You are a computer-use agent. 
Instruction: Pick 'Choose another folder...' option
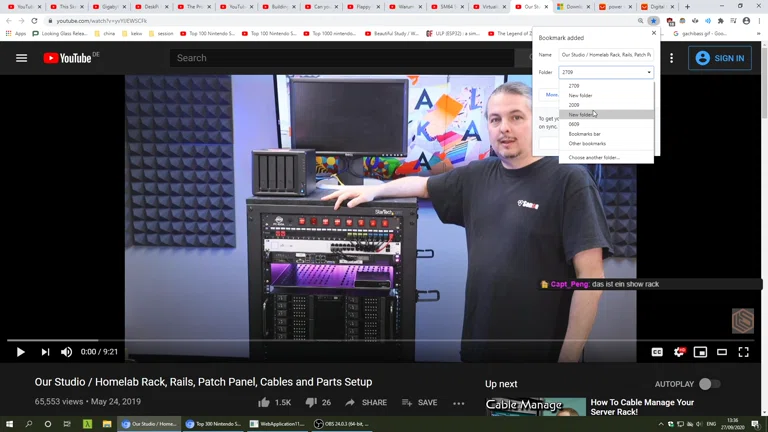click(594, 158)
